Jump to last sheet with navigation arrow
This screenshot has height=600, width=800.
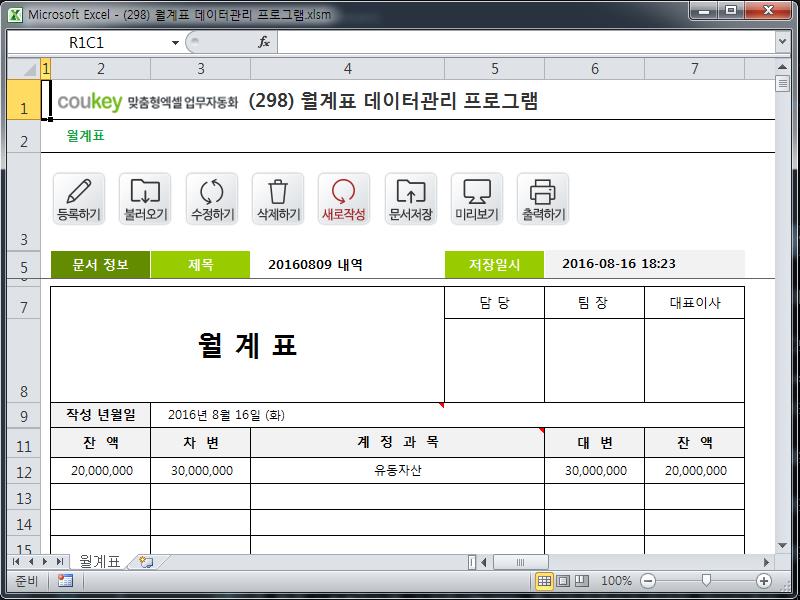click(x=60, y=562)
